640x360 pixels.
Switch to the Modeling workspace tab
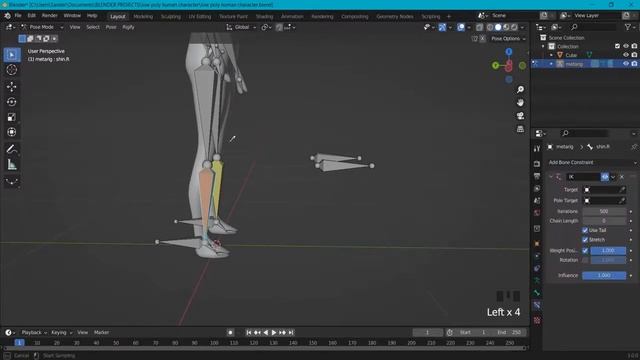click(143, 17)
